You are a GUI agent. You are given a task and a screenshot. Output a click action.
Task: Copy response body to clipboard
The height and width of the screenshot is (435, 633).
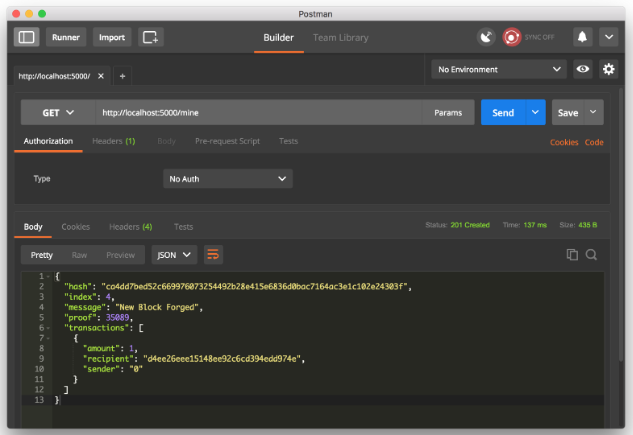click(x=573, y=255)
